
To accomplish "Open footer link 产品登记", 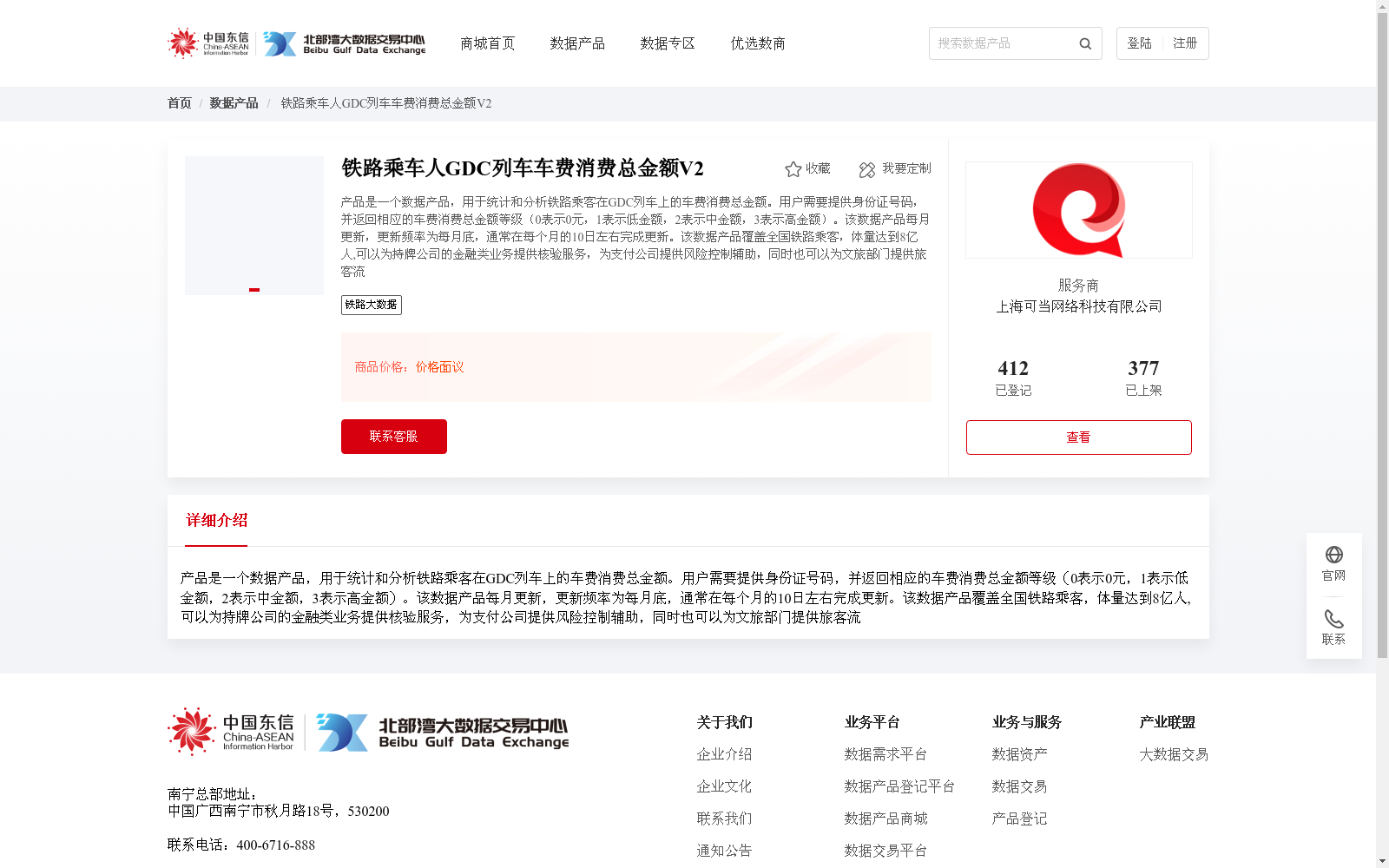I will [1019, 819].
